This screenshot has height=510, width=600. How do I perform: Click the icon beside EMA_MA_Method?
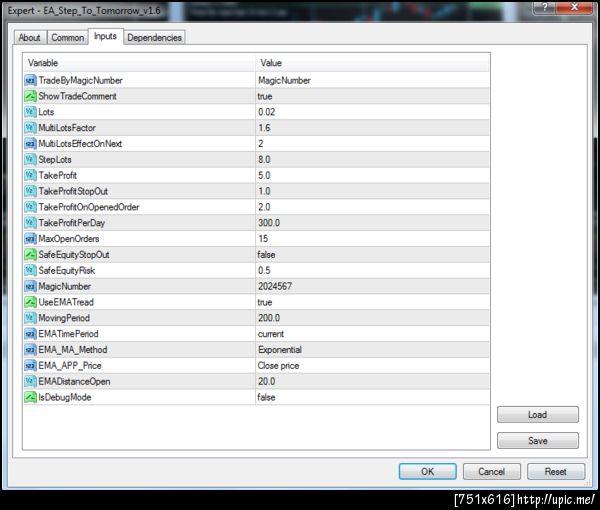(x=30, y=350)
